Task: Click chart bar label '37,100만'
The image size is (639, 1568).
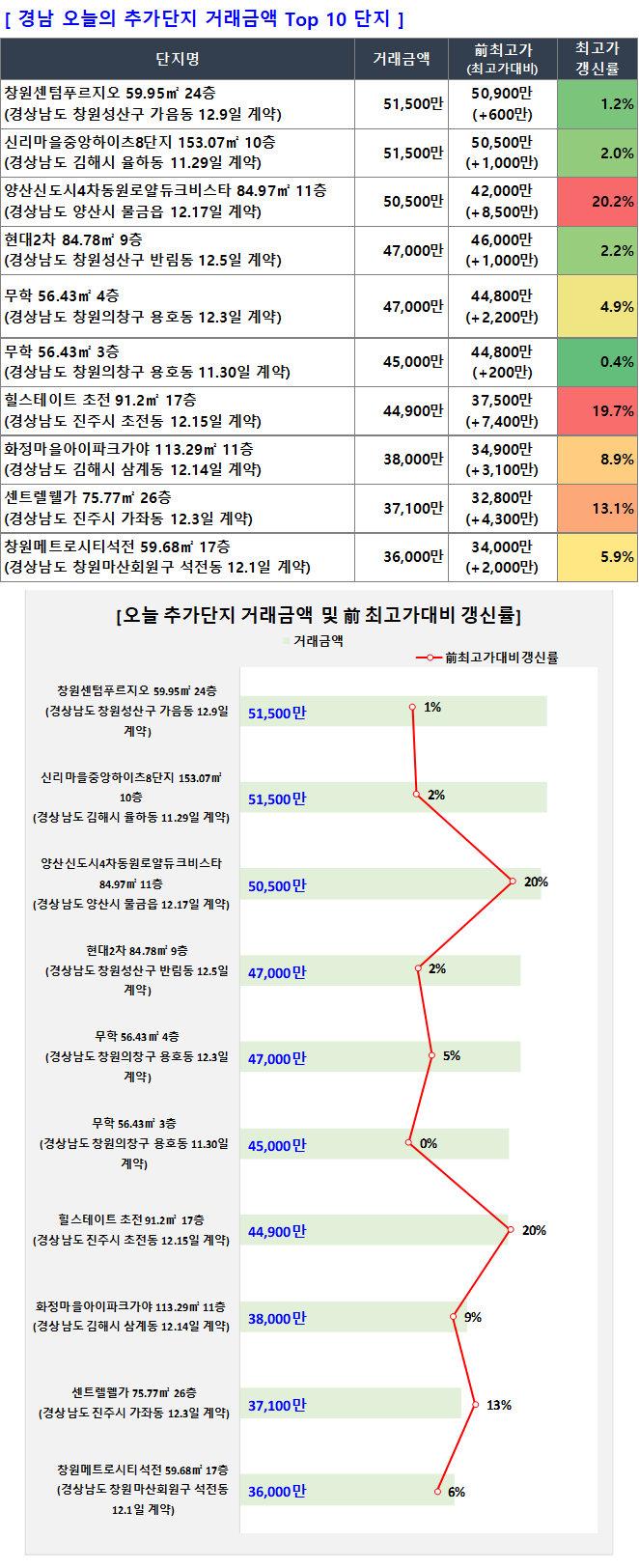Action: tap(277, 1406)
